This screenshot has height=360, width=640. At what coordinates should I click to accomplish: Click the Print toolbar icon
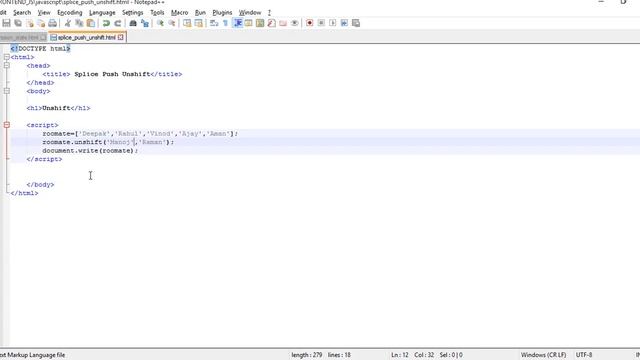[53, 23]
